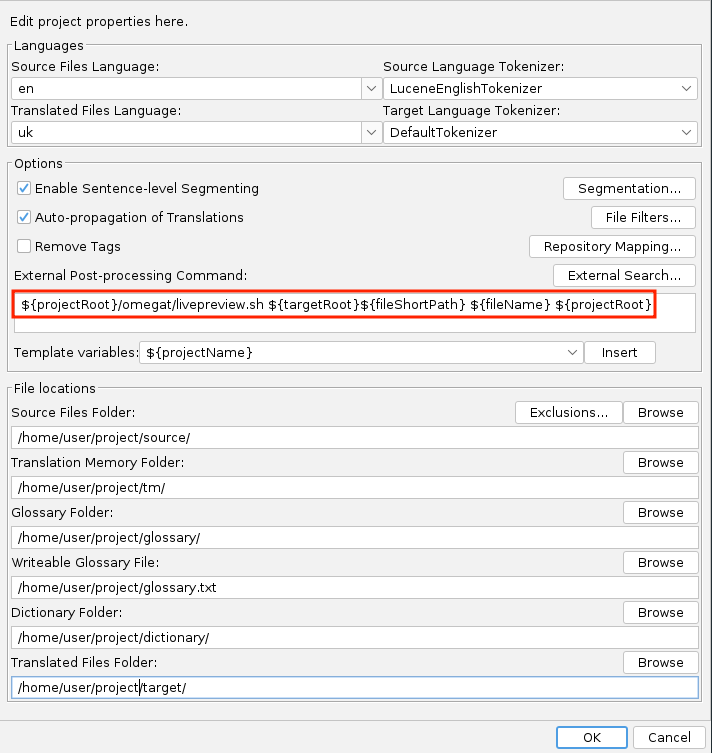Screen dimensions: 712x753
Task: Open Template variables dropdown list
Action: [x=572, y=352]
